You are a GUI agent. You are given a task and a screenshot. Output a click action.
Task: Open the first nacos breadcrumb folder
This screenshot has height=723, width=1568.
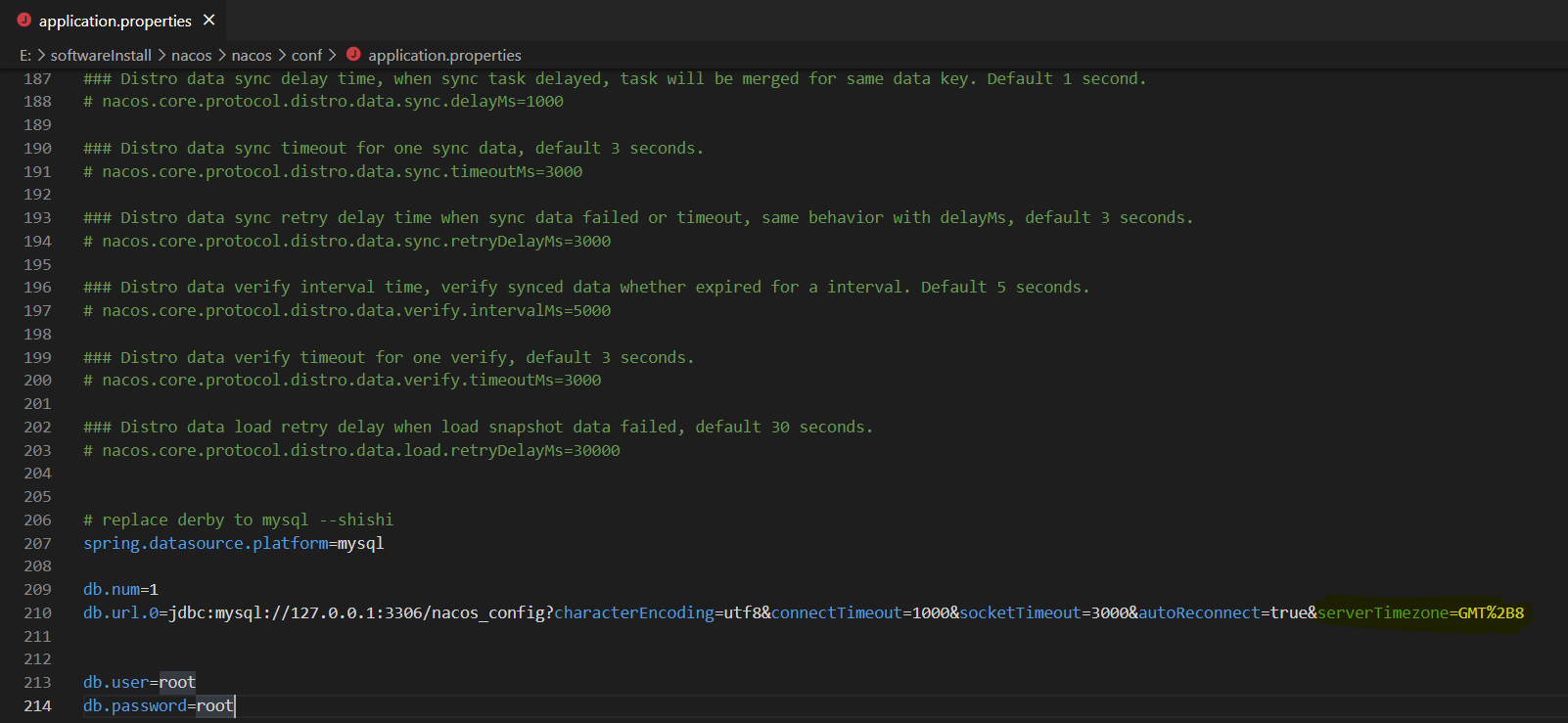[x=191, y=56]
